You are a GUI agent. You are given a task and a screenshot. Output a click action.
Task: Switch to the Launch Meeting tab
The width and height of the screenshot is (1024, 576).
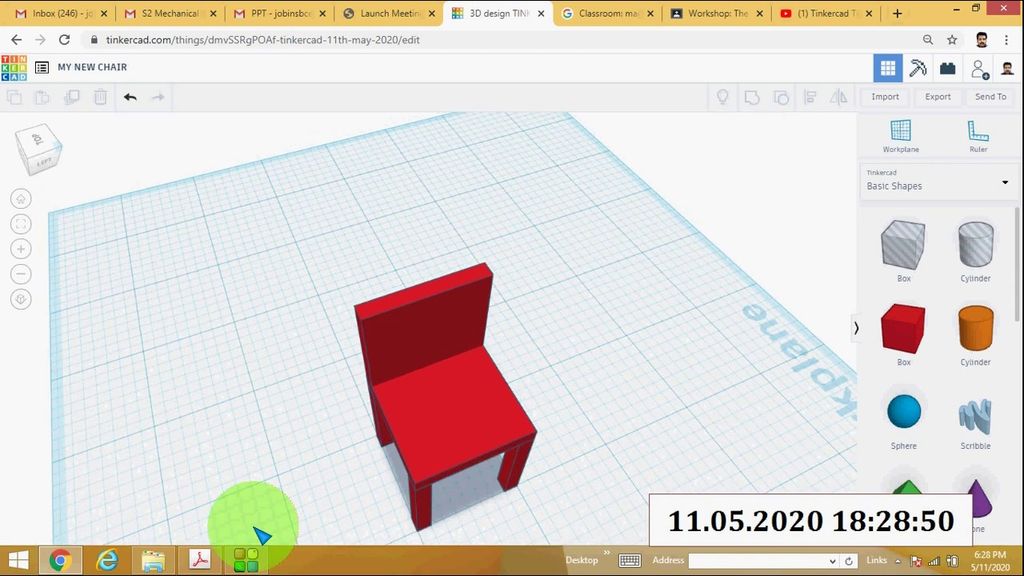tap(389, 13)
